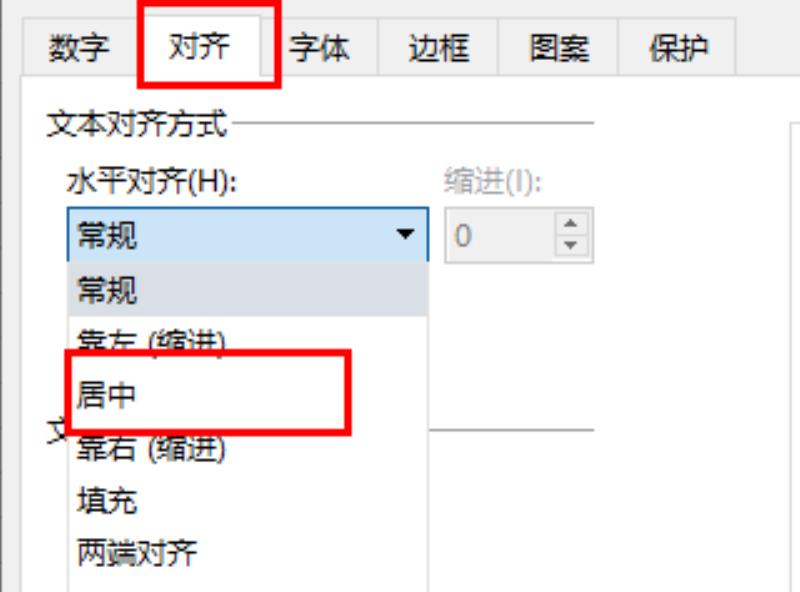Choose 常规 from the alignment list
Viewport: 800px width, 592px height.
pos(248,290)
